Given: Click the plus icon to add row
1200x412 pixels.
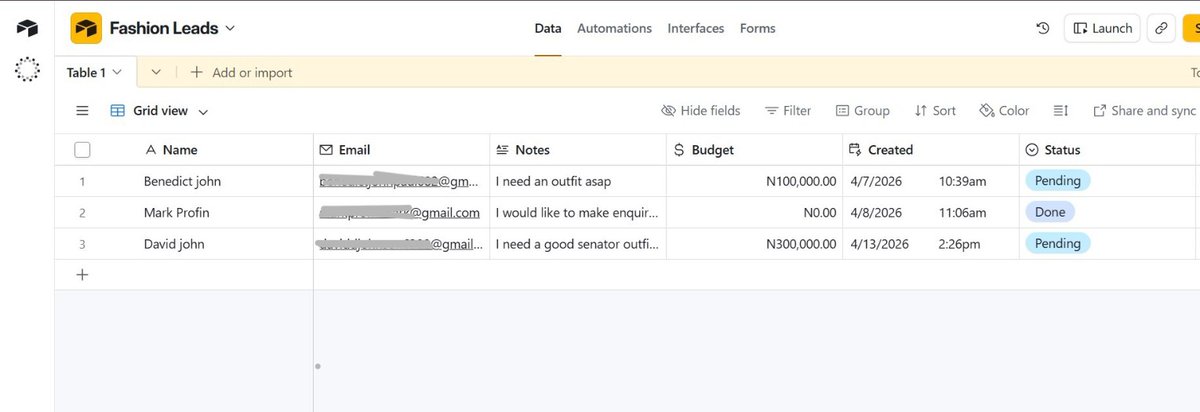Looking at the screenshot, I should click(83, 275).
